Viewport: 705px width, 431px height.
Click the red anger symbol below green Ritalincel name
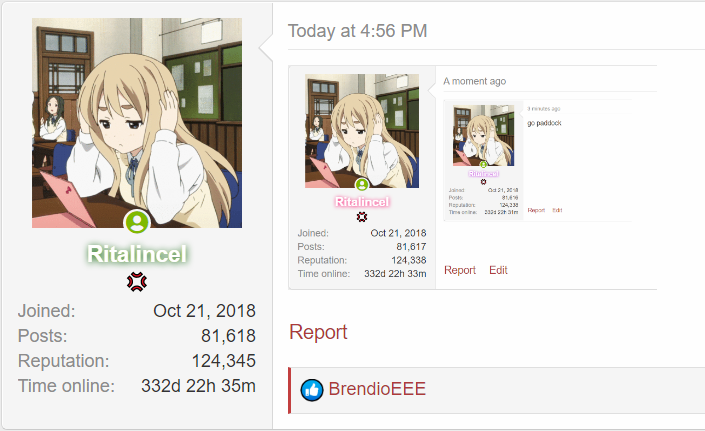137,282
